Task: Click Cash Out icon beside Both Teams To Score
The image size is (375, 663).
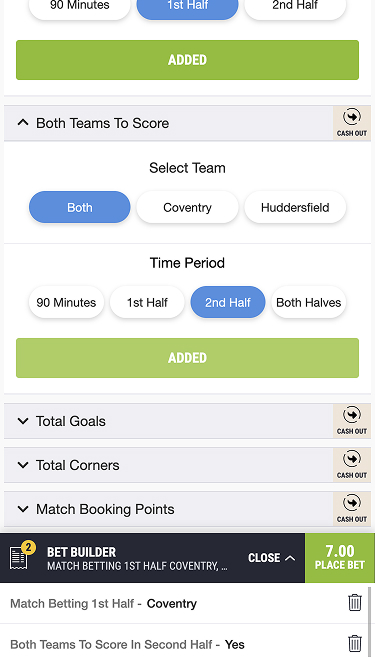Action: [352, 123]
